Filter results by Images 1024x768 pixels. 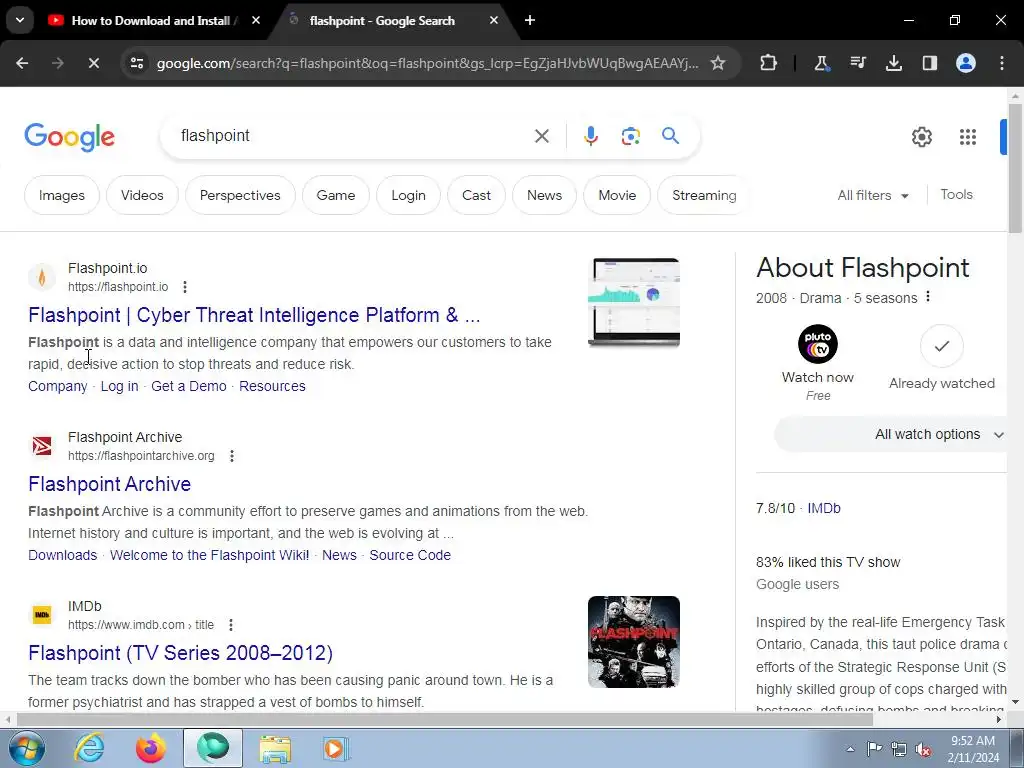(x=61, y=195)
